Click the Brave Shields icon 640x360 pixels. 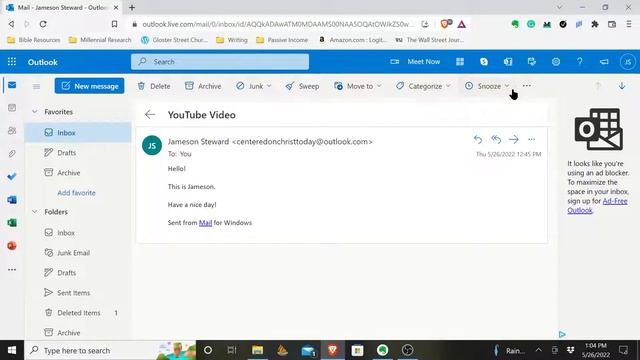(446, 24)
